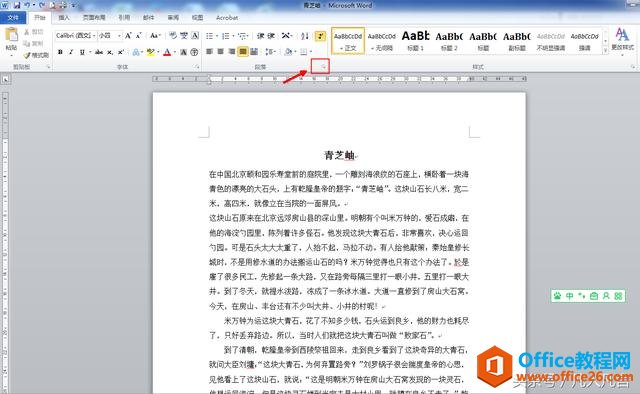The width and height of the screenshot is (640, 394).
Task: Open the font name combo box
Action: (x=76, y=36)
